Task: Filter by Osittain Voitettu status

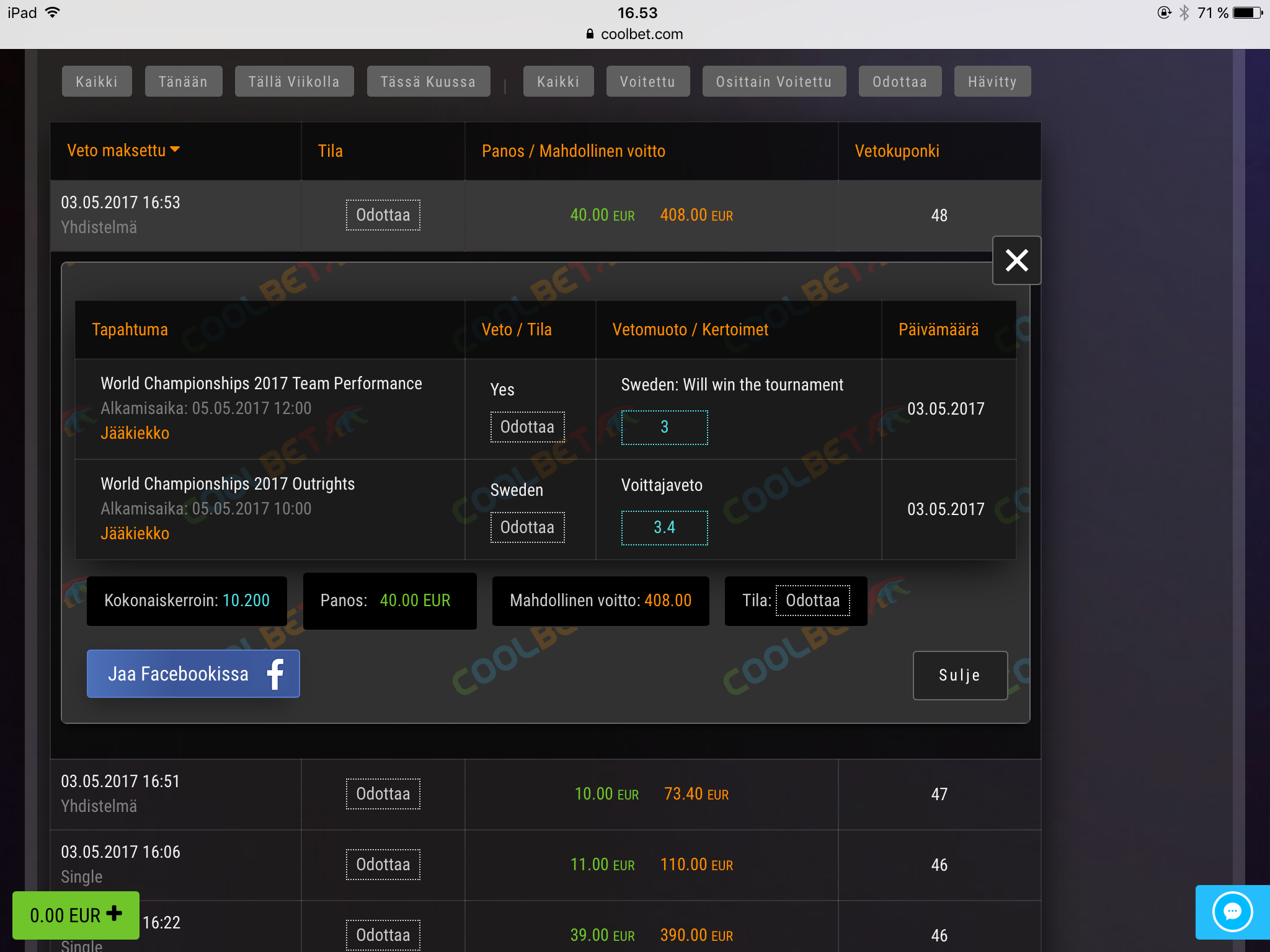Action: pyautogui.click(x=773, y=82)
